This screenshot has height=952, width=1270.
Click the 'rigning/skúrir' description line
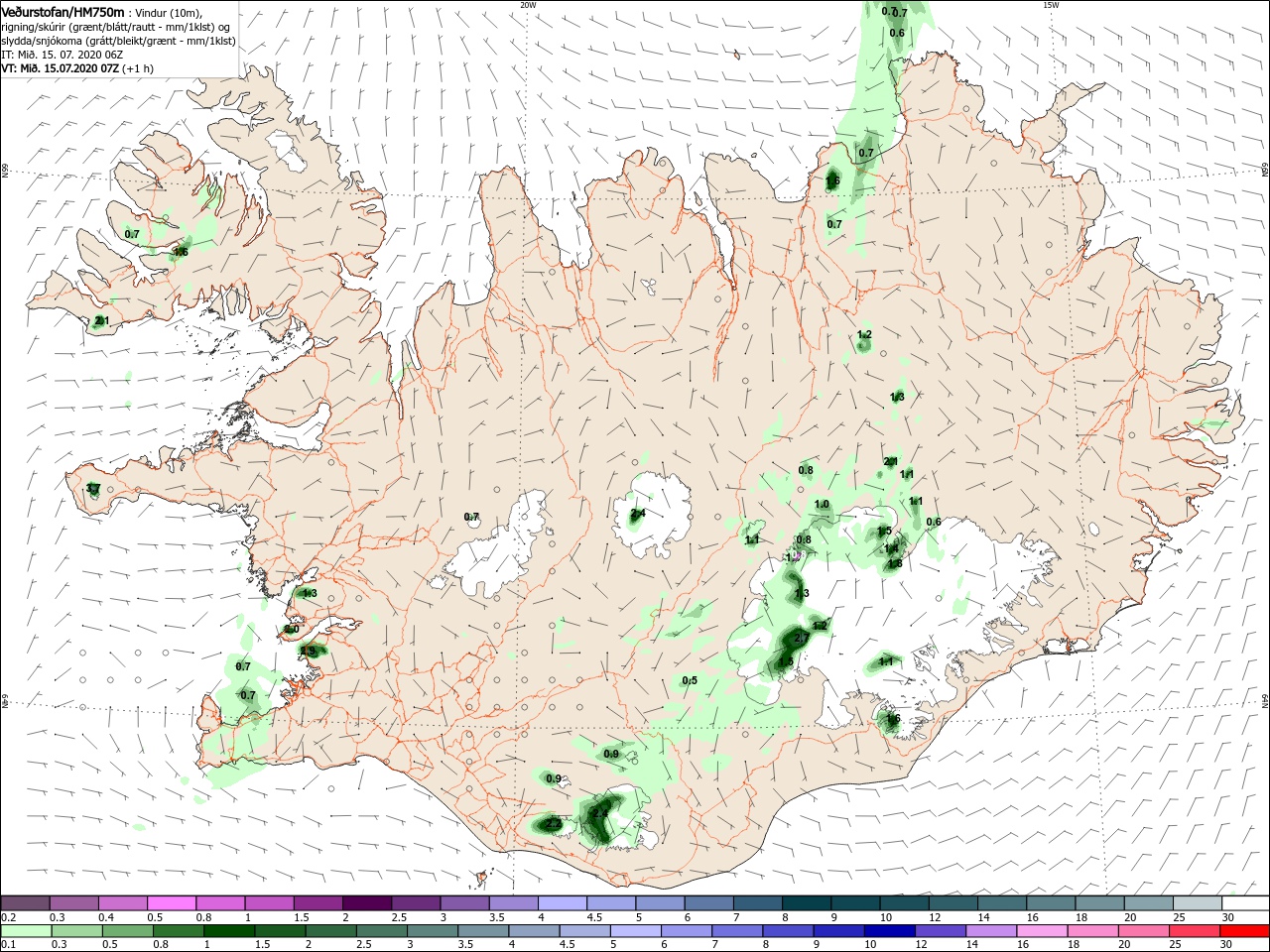[115, 27]
